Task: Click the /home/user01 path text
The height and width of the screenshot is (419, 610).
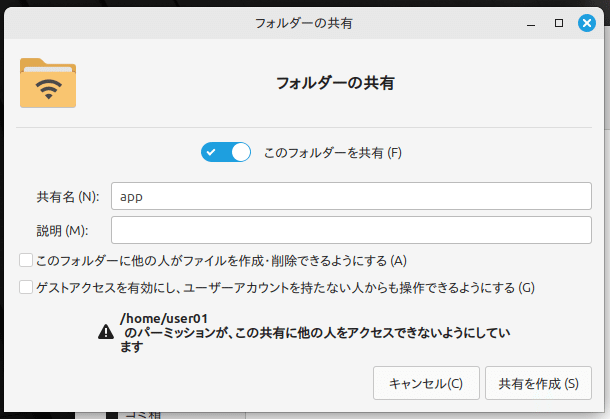Action: [x=164, y=319]
